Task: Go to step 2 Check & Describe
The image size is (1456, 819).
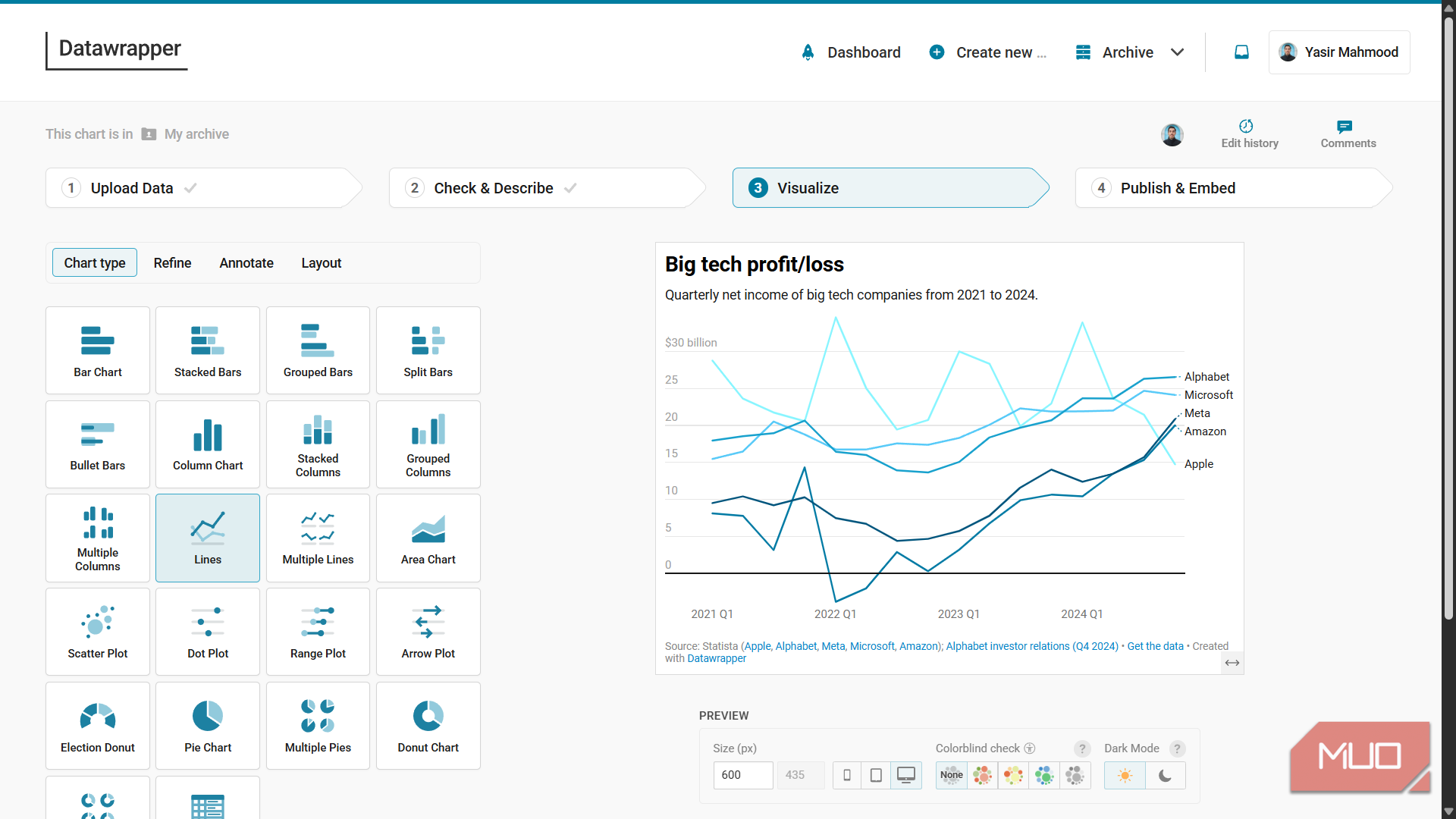Action: [x=546, y=188]
